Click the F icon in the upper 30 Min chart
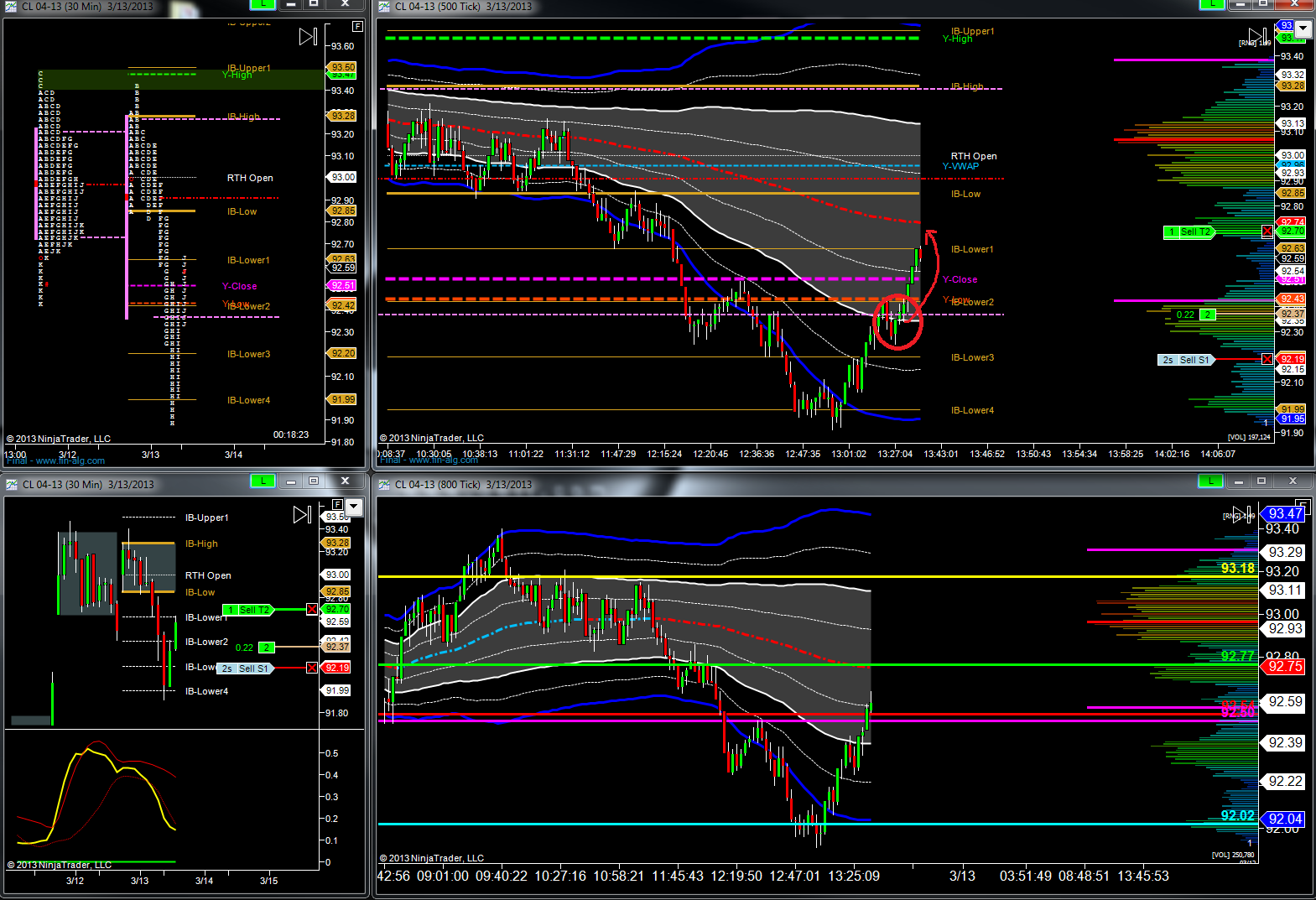 click(357, 26)
